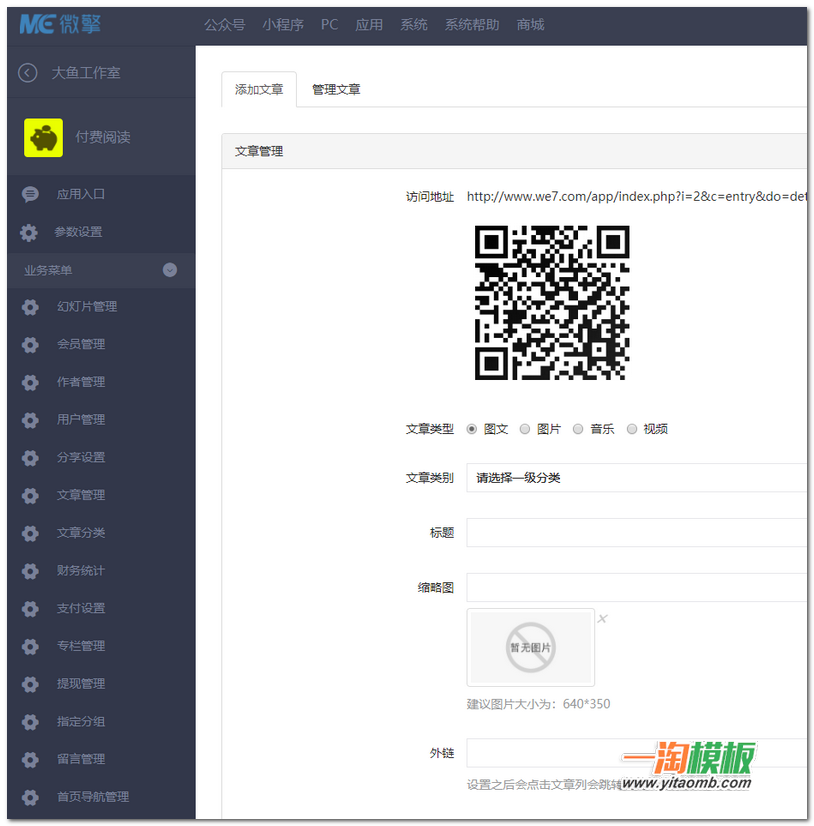The height and width of the screenshot is (826, 814).
Task: Click the 付费阅读 module name
Action: tap(103, 137)
